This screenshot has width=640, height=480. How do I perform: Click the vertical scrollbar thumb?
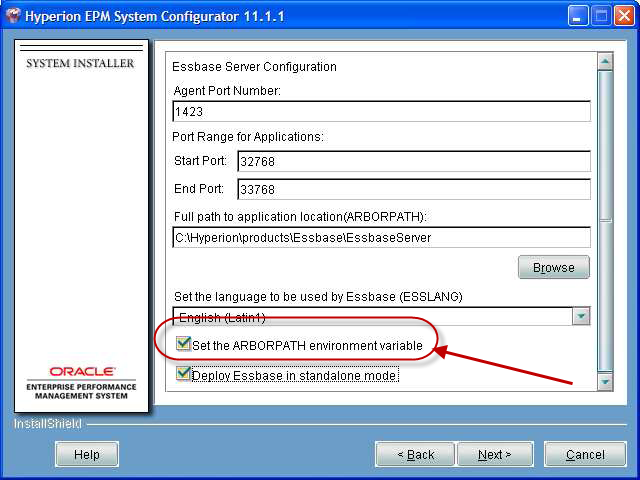point(605,221)
